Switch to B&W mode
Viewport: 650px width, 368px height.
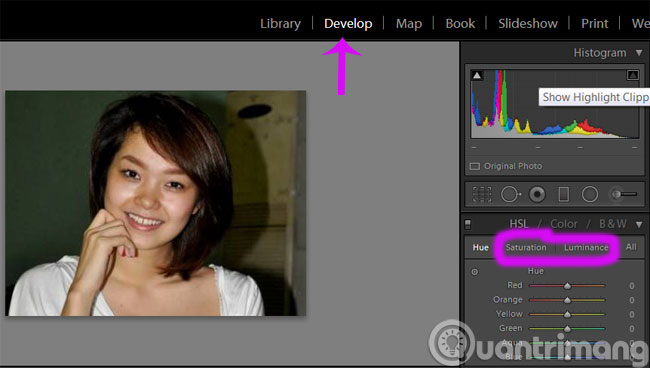point(613,224)
